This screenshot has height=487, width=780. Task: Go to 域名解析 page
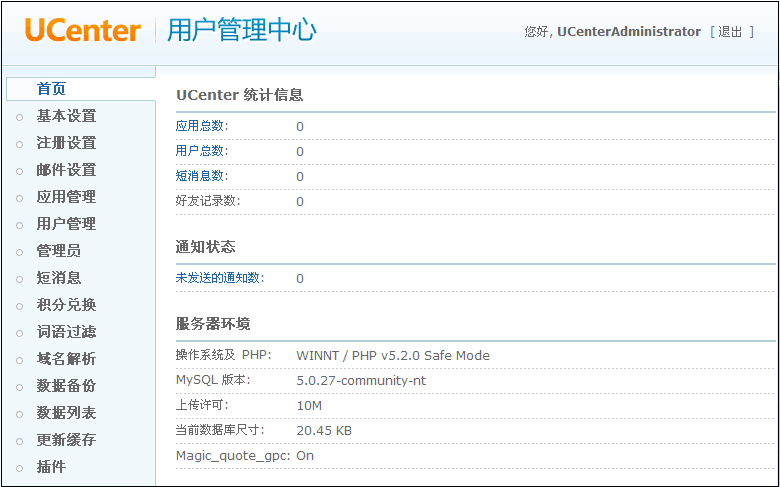tap(66, 359)
